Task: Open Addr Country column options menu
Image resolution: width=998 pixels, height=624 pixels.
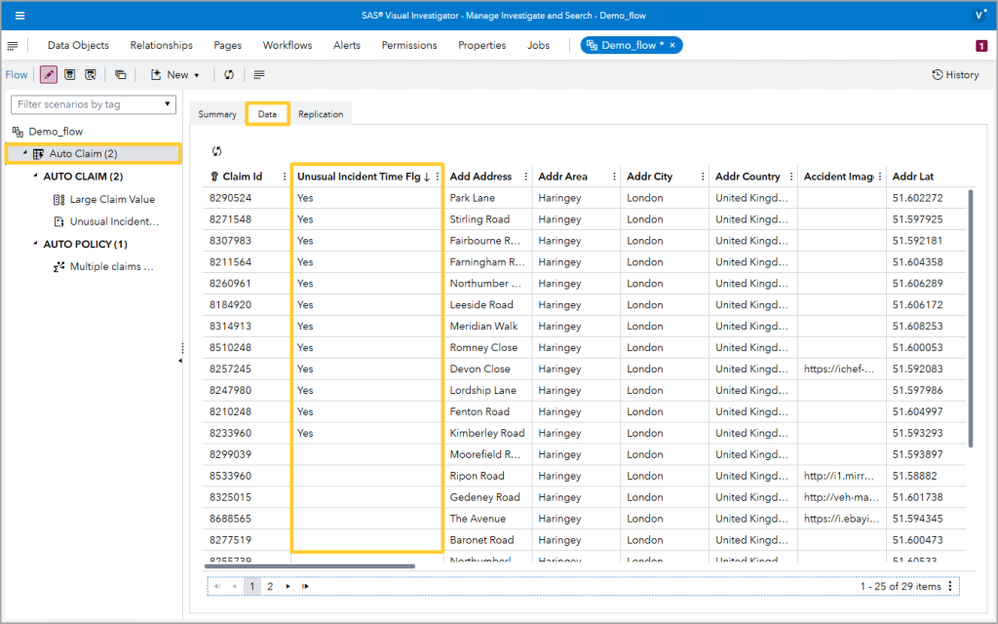Action: (x=791, y=176)
